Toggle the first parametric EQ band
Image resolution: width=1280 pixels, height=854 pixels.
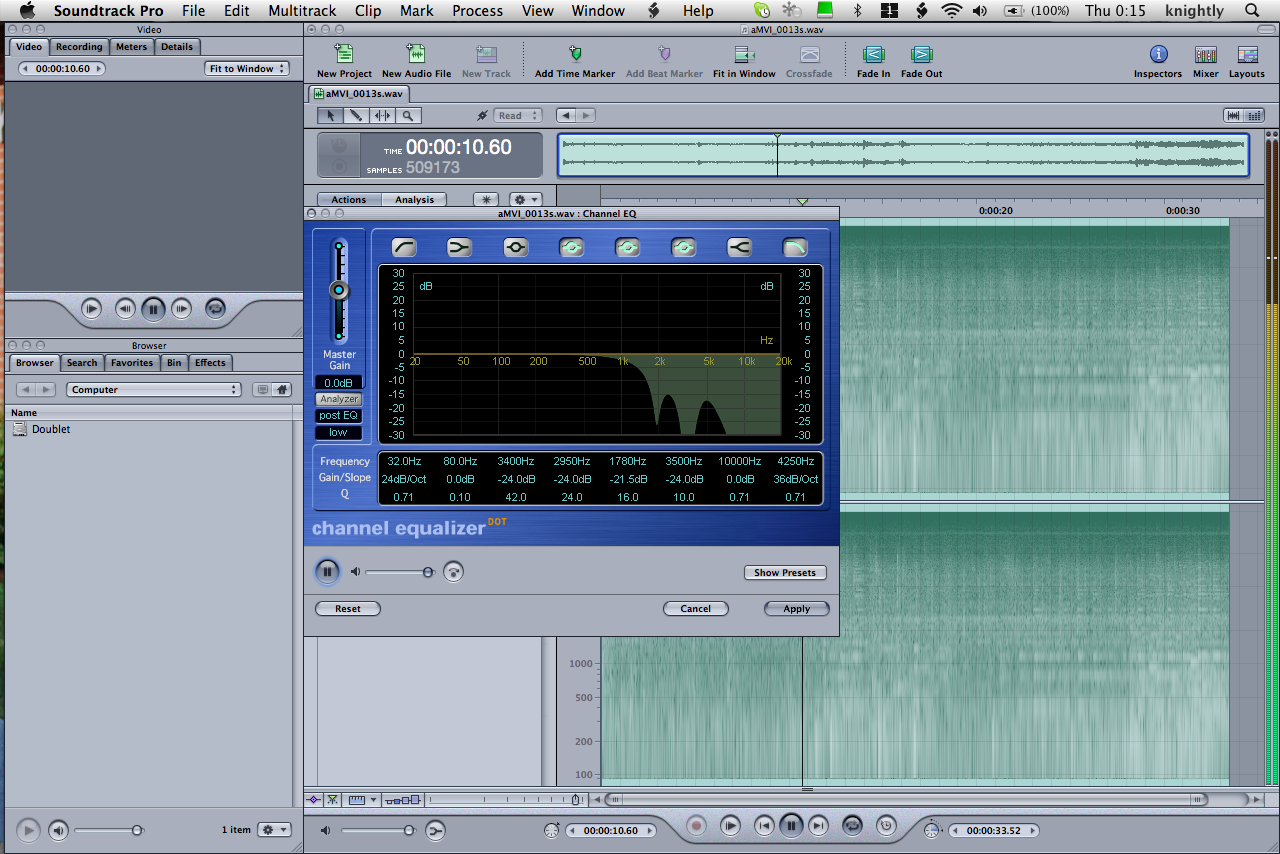coord(515,247)
